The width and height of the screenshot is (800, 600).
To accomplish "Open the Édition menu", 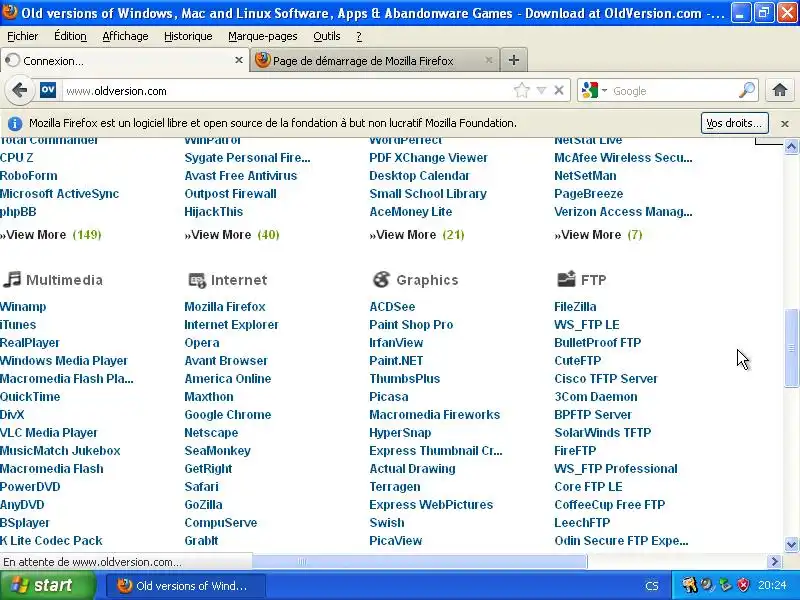I will (x=70, y=36).
